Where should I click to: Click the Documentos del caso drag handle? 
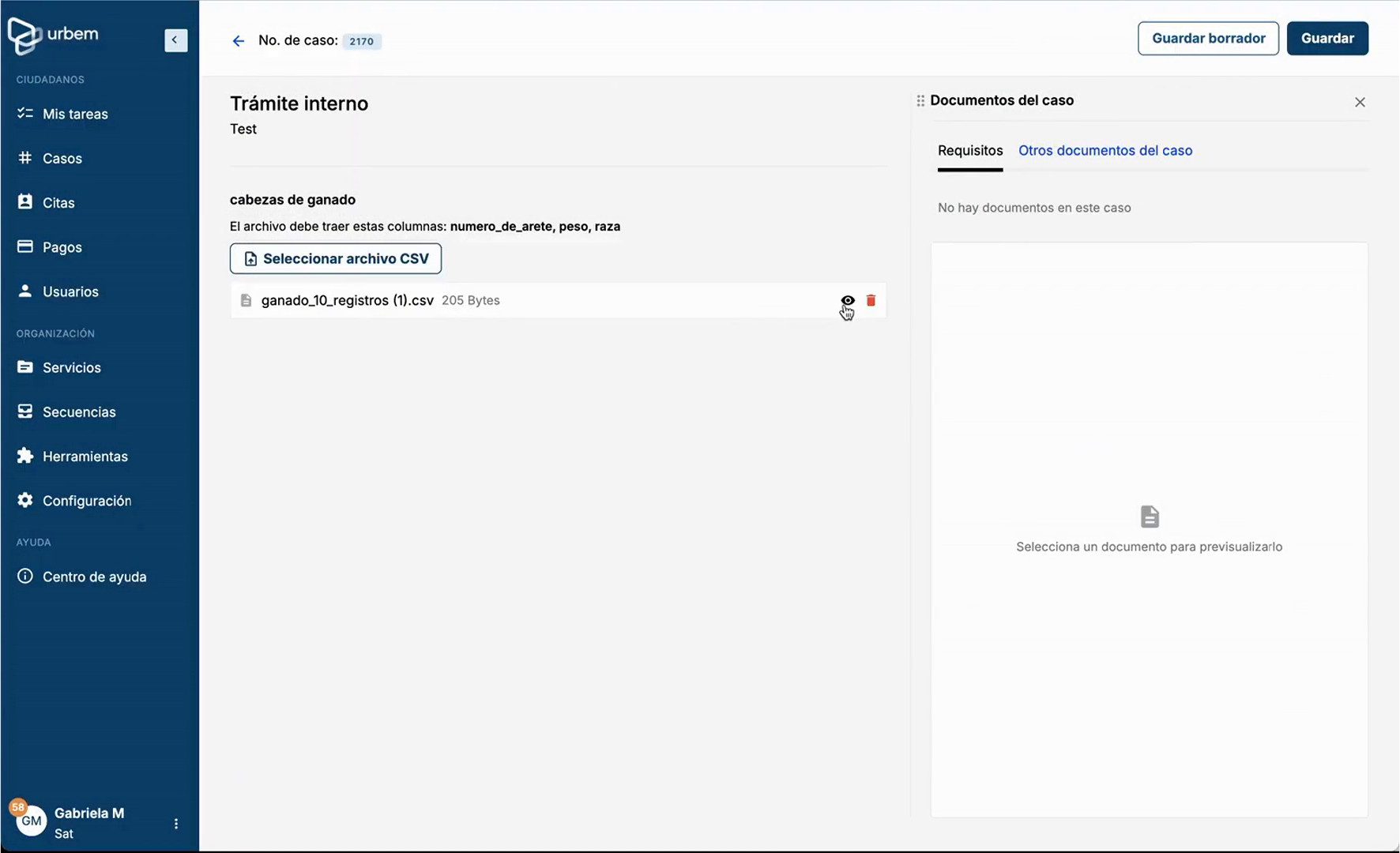[920, 100]
